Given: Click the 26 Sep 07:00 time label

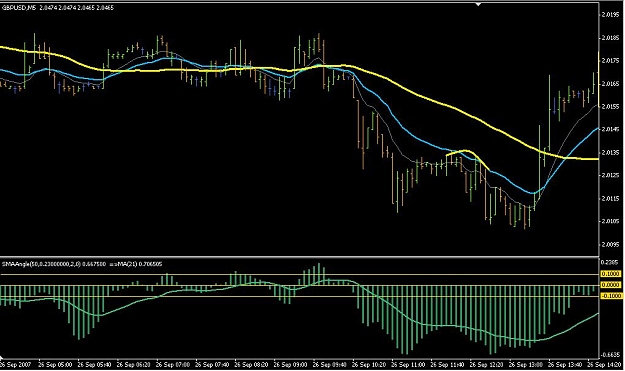Looking at the screenshot, I should [173, 365].
